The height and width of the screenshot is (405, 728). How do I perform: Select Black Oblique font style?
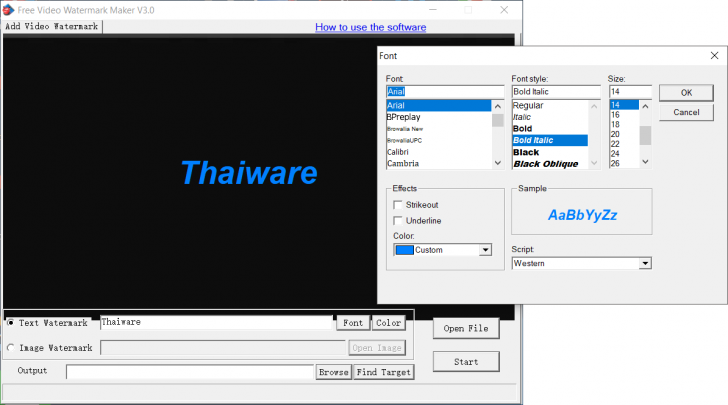tap(550, 164)
